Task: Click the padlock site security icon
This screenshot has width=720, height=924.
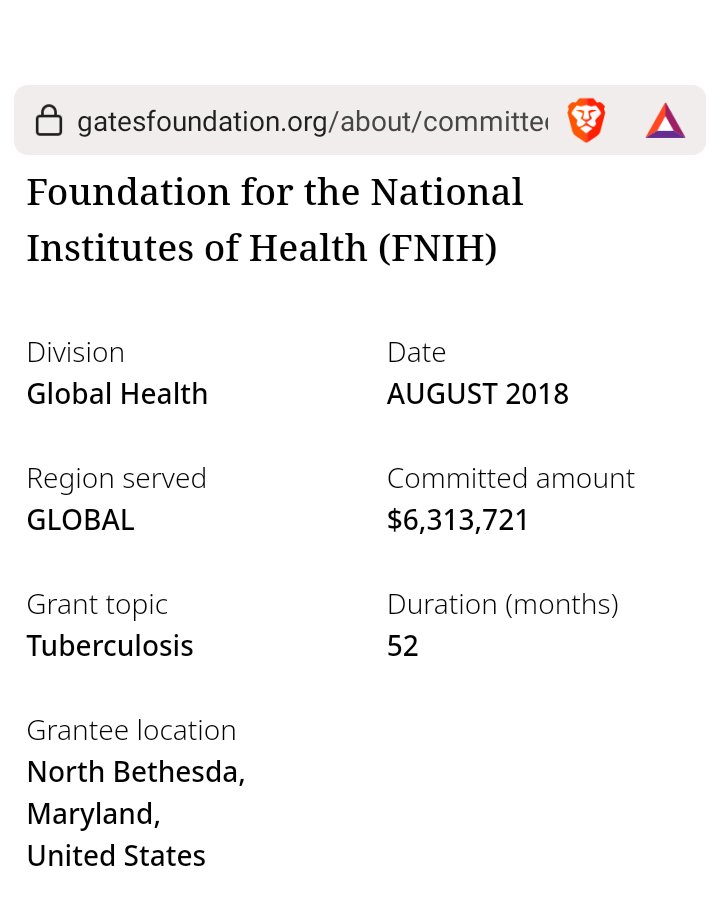Action: click(x=48, y=122)
